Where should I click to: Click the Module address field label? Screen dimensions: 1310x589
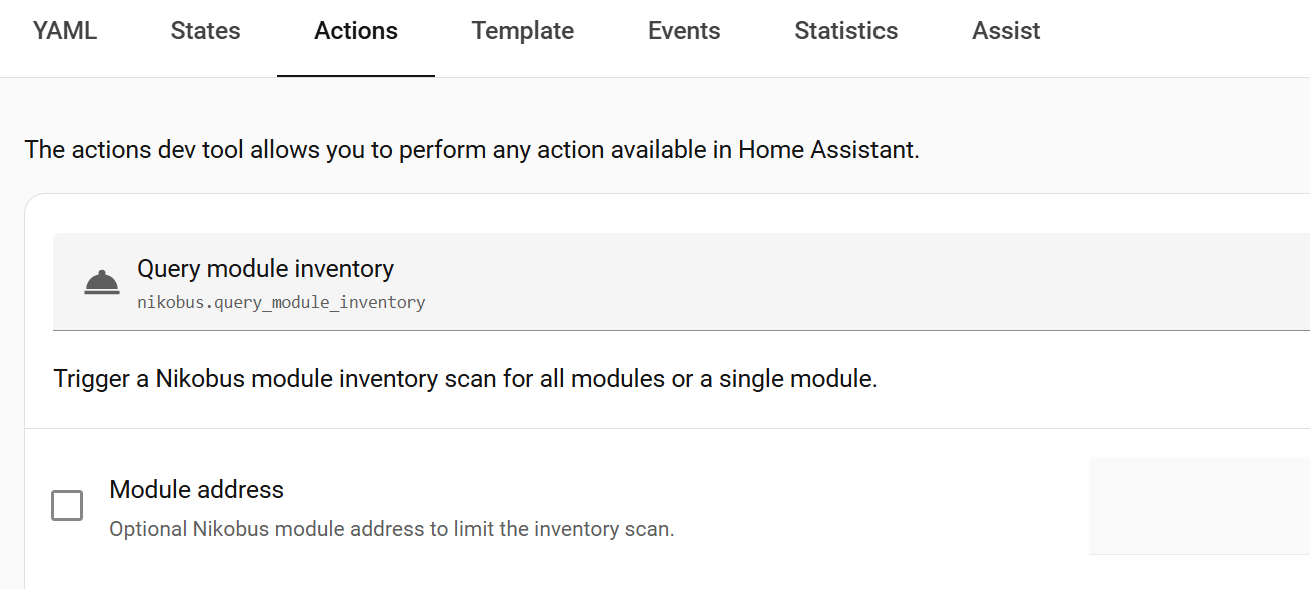click(x=197, y=489)
